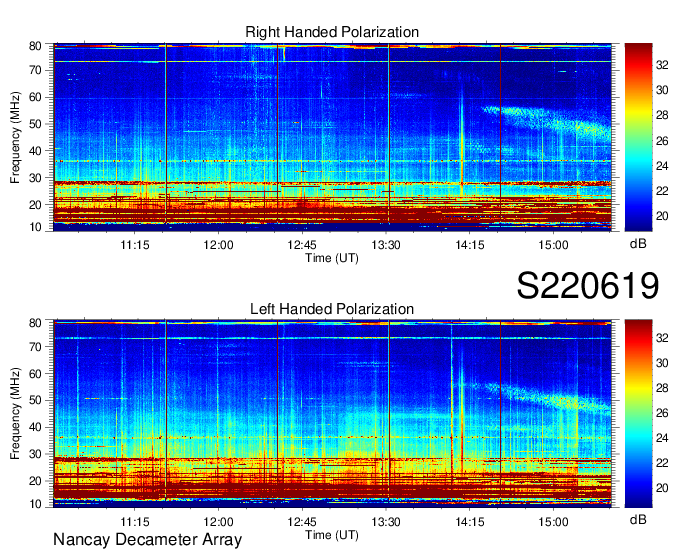
Task: Click the top color bar's 32 dB label
Action: click(x=662, y=65)
